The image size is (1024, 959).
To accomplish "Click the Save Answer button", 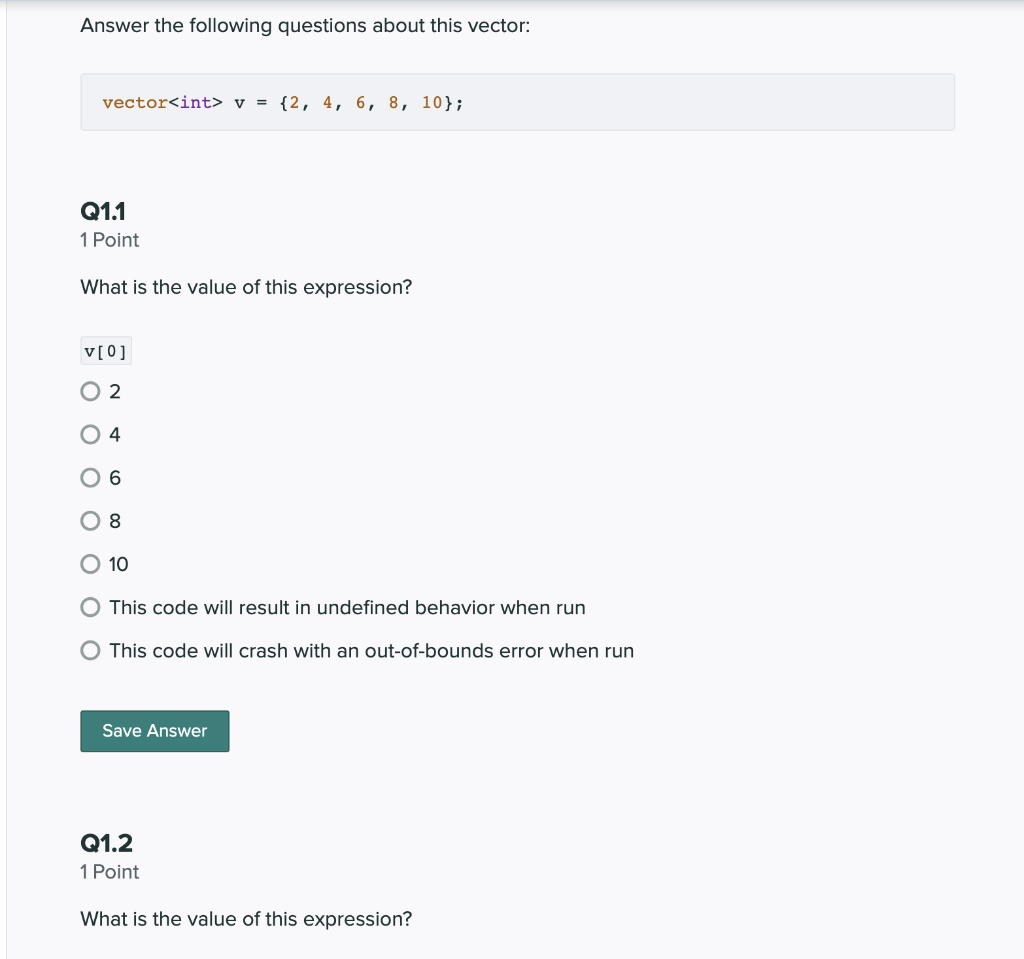I will pyautogui.click(x=155, y=731).
